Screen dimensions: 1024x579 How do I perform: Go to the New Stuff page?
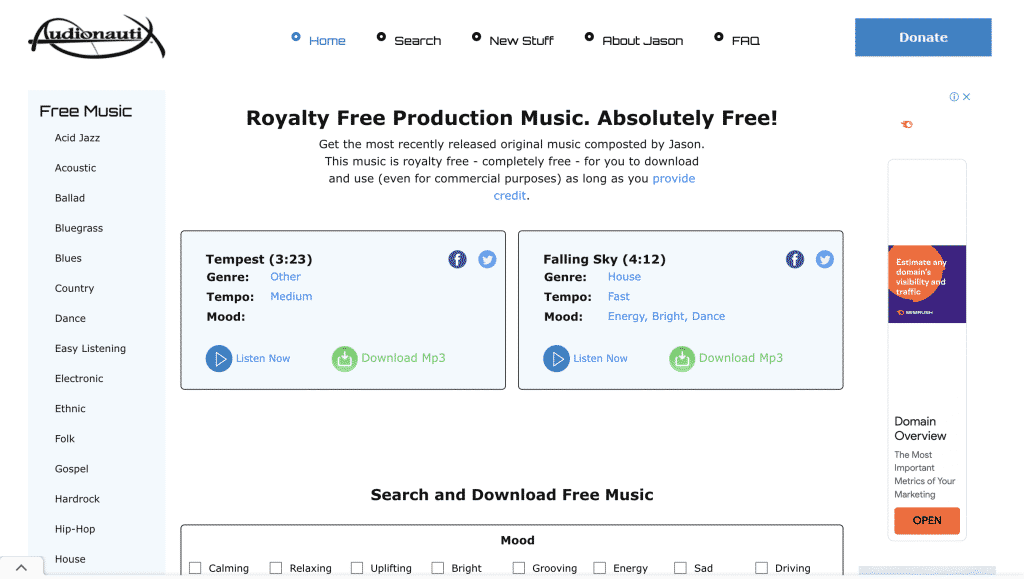tap(521, 41)
